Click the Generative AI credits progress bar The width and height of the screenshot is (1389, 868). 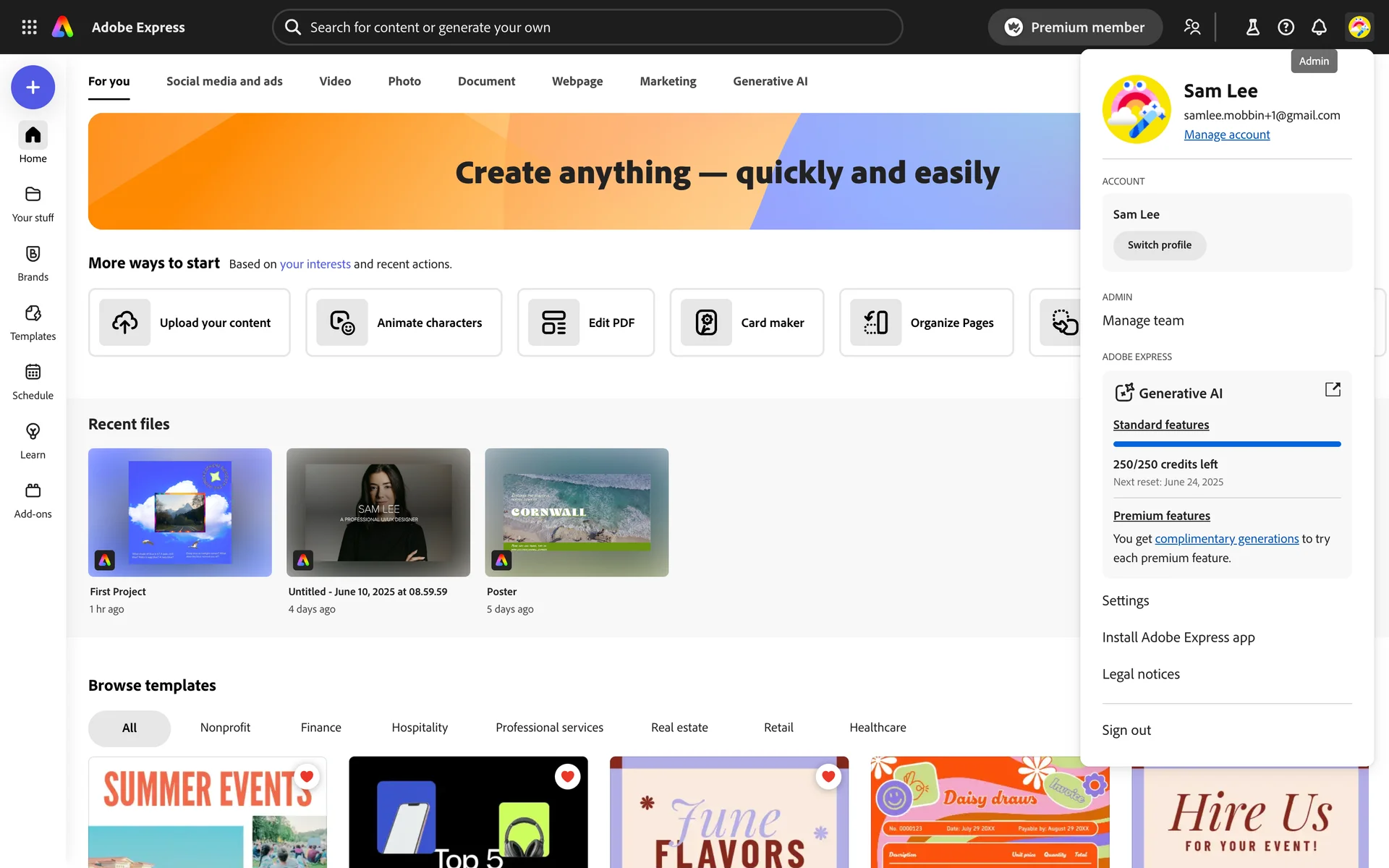click(1226, 444)
